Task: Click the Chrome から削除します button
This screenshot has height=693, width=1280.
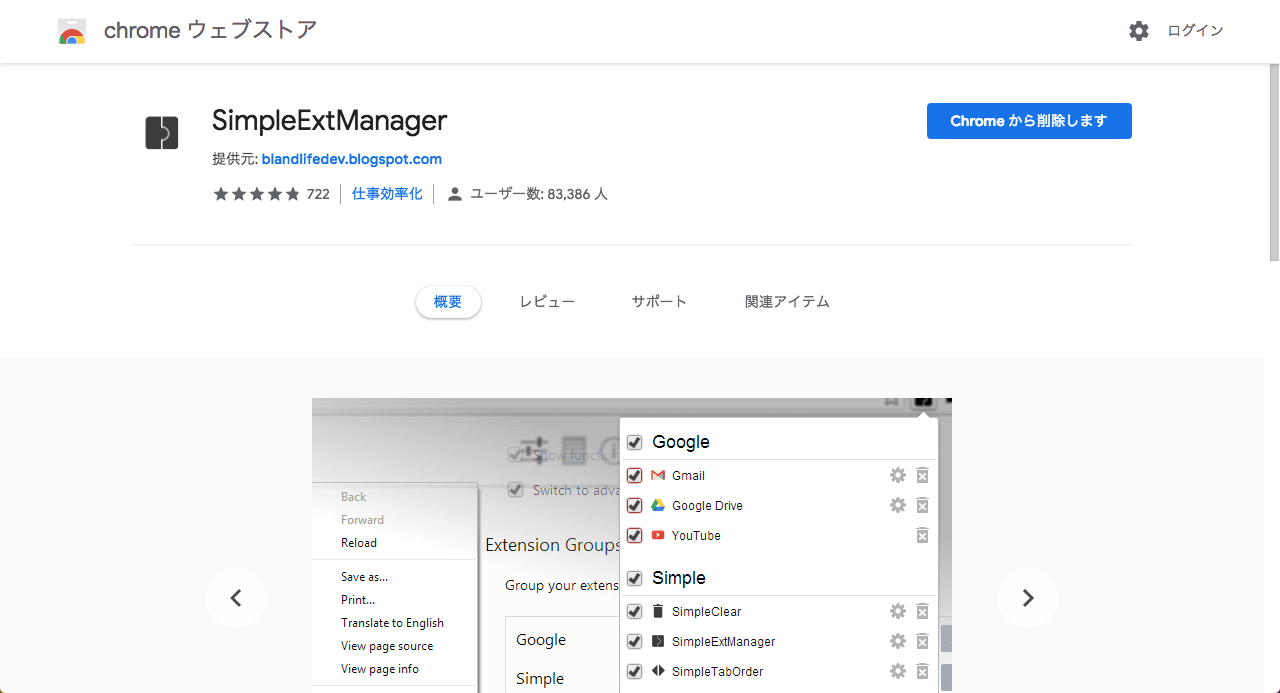Action: 1029,121
